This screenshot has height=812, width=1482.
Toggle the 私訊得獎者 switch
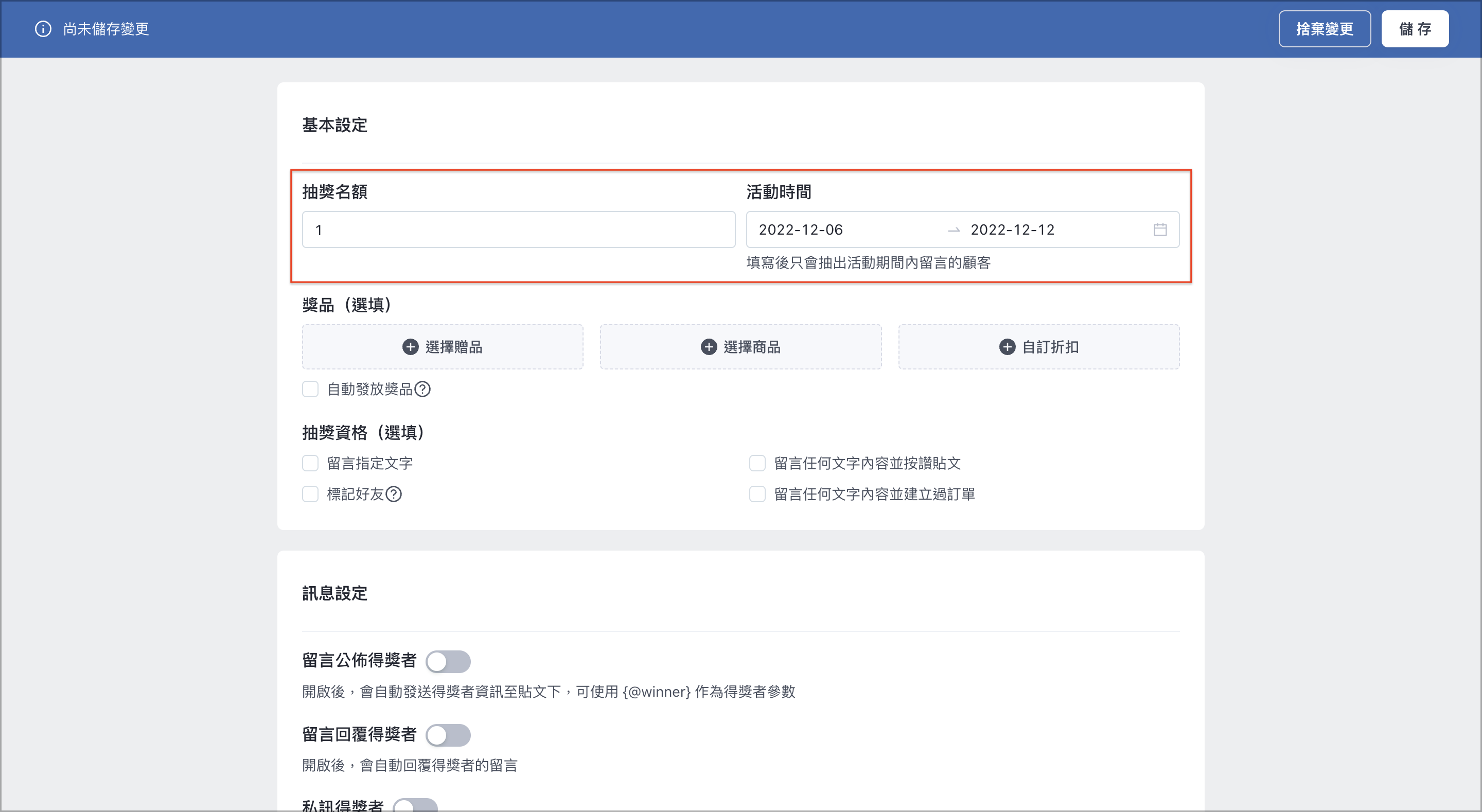coord(415,805)
